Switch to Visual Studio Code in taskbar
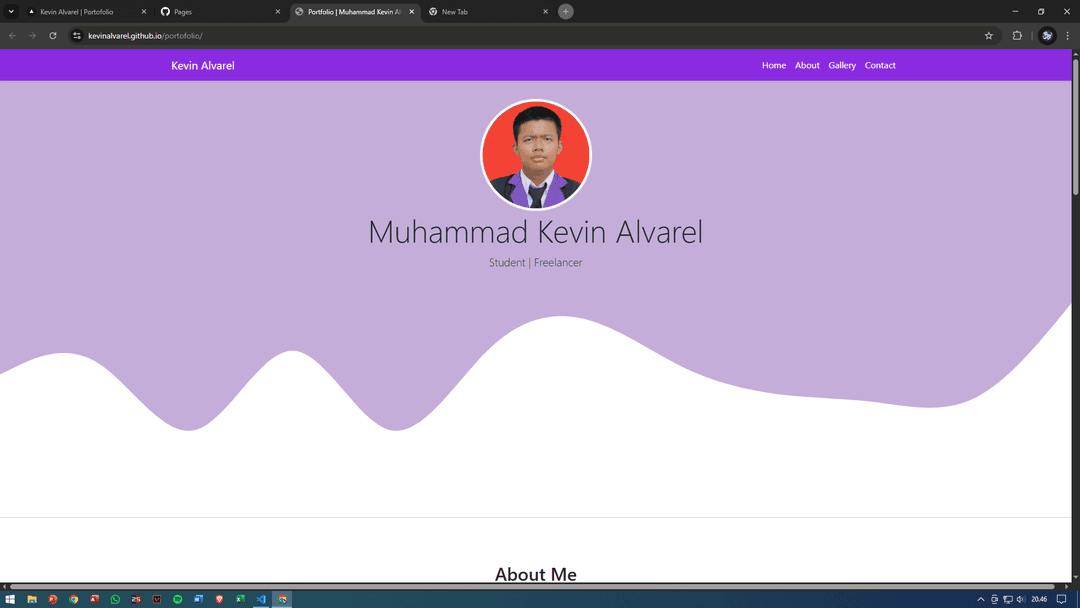 click(x=261, y=600)
